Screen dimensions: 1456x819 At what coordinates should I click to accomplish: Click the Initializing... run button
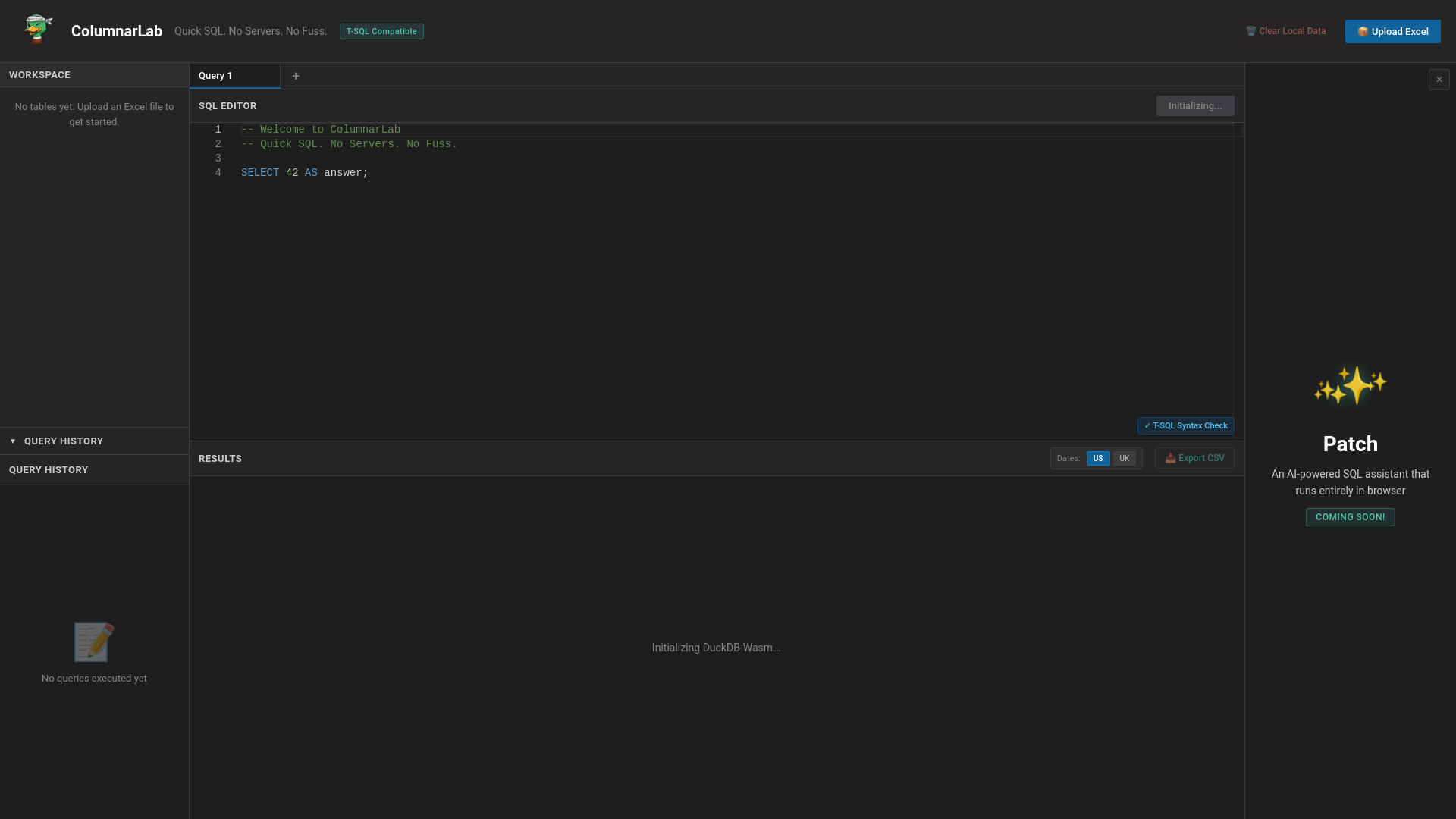1194,106
